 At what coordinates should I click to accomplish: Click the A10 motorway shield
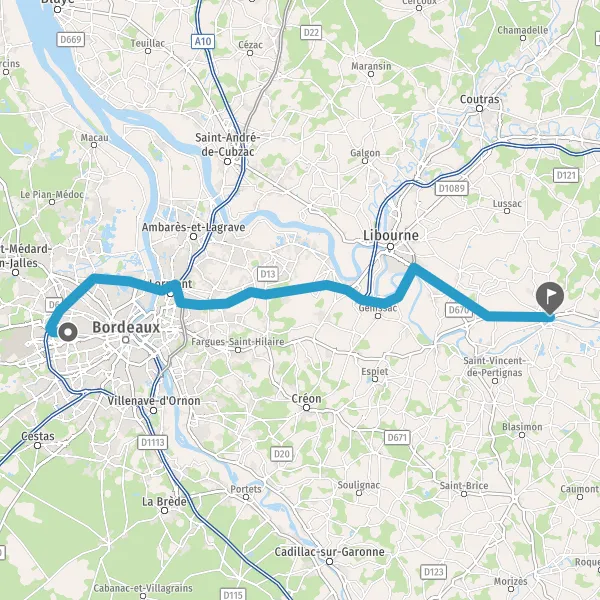[203, 41]
